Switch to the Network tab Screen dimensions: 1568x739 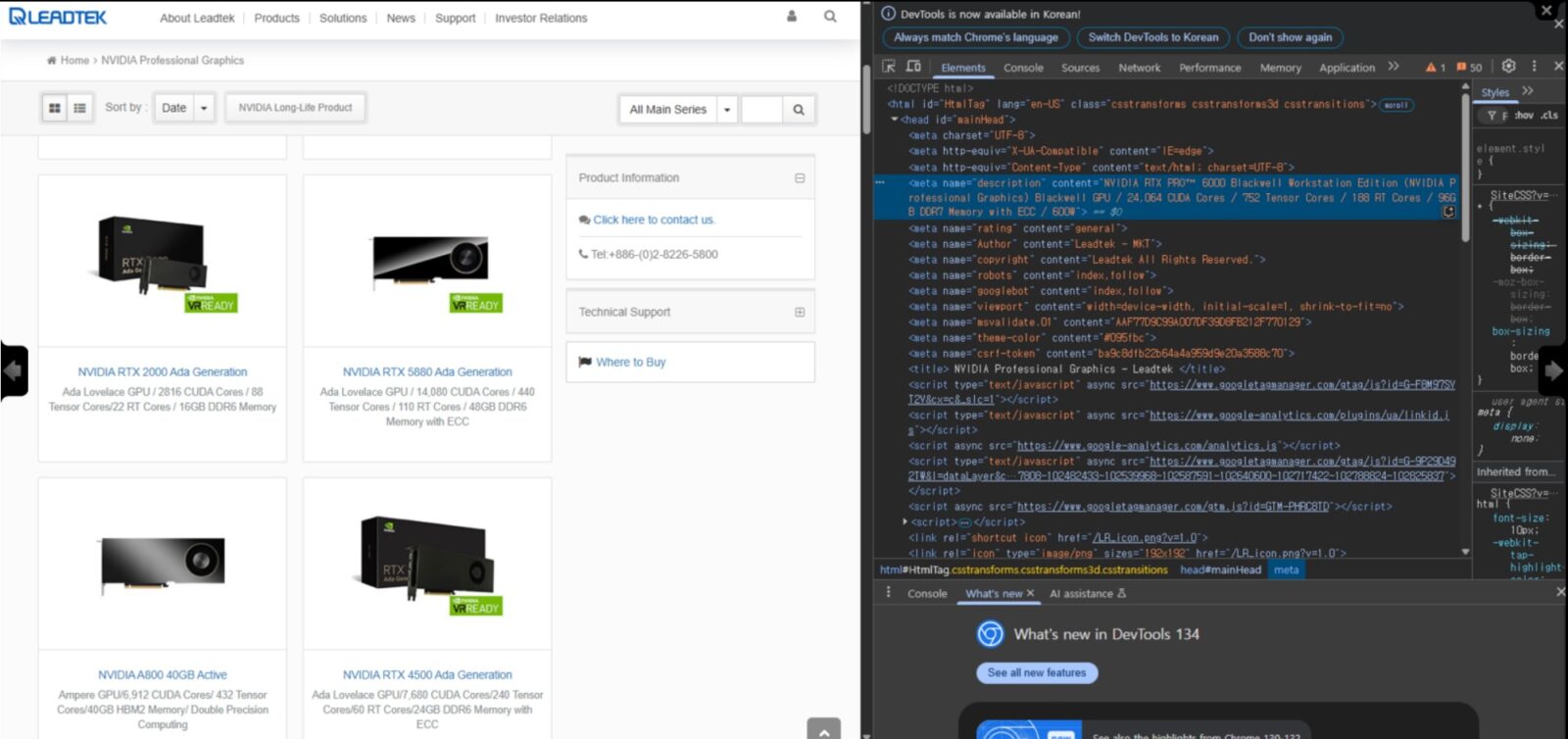point(1139,68)
